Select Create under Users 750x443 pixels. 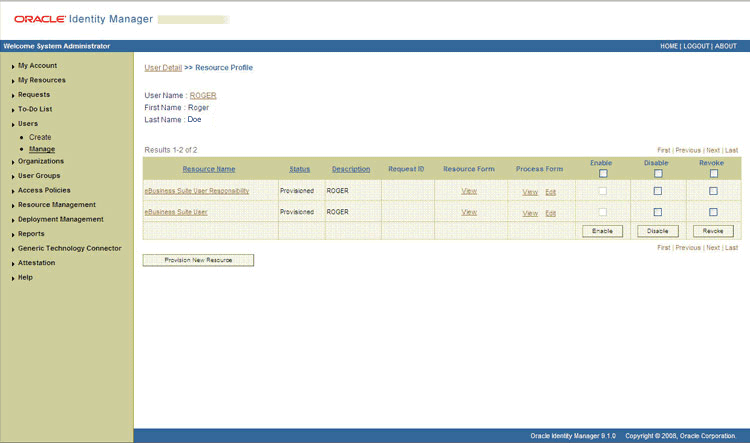[40, 137]
